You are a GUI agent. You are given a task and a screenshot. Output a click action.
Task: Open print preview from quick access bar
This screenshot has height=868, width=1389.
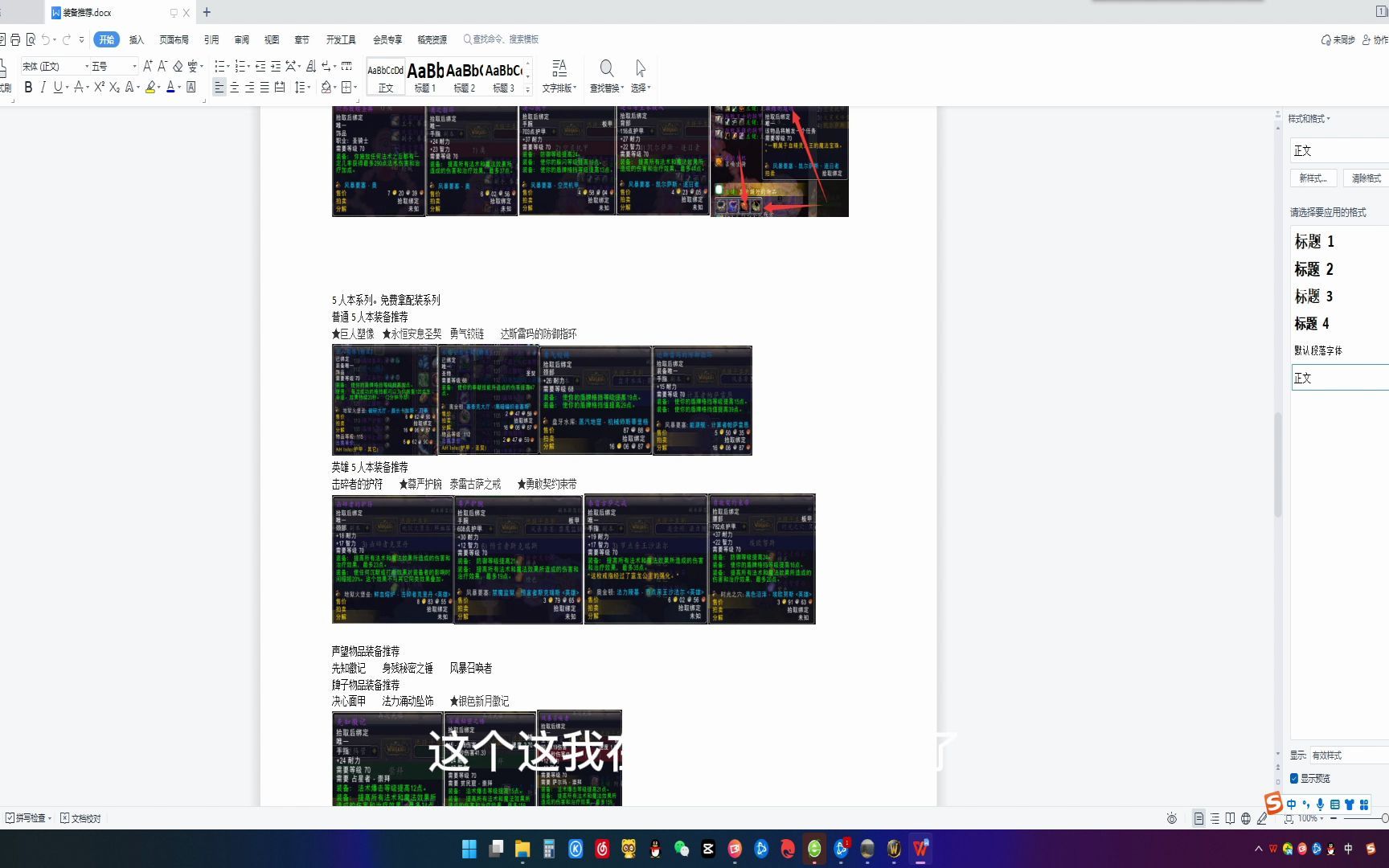point(31,39)
